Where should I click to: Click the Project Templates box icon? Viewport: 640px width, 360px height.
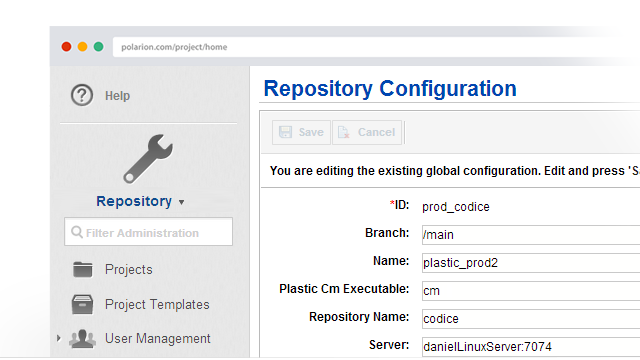pyautogui.click(x=82, y=304)
